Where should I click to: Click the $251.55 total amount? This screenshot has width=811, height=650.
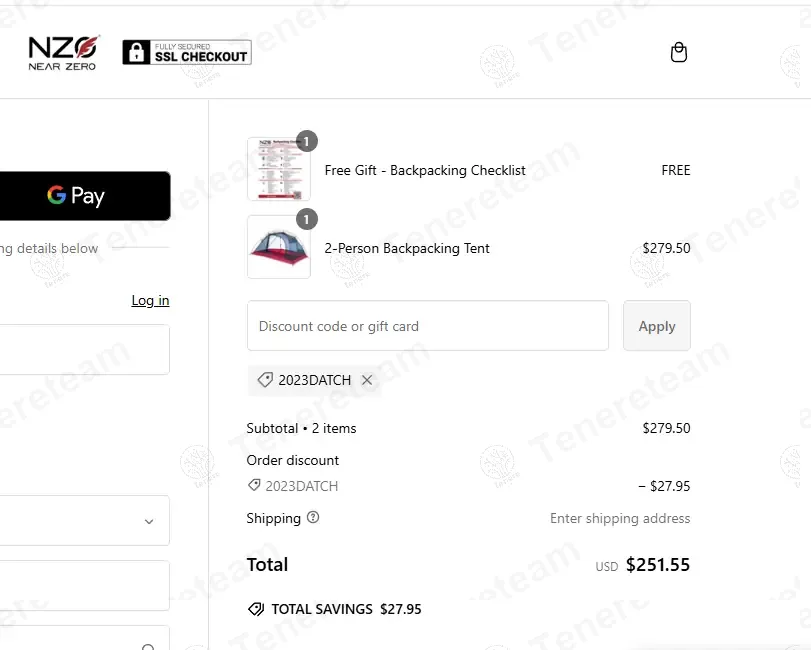pyautogui.click(x=657, y=565)
